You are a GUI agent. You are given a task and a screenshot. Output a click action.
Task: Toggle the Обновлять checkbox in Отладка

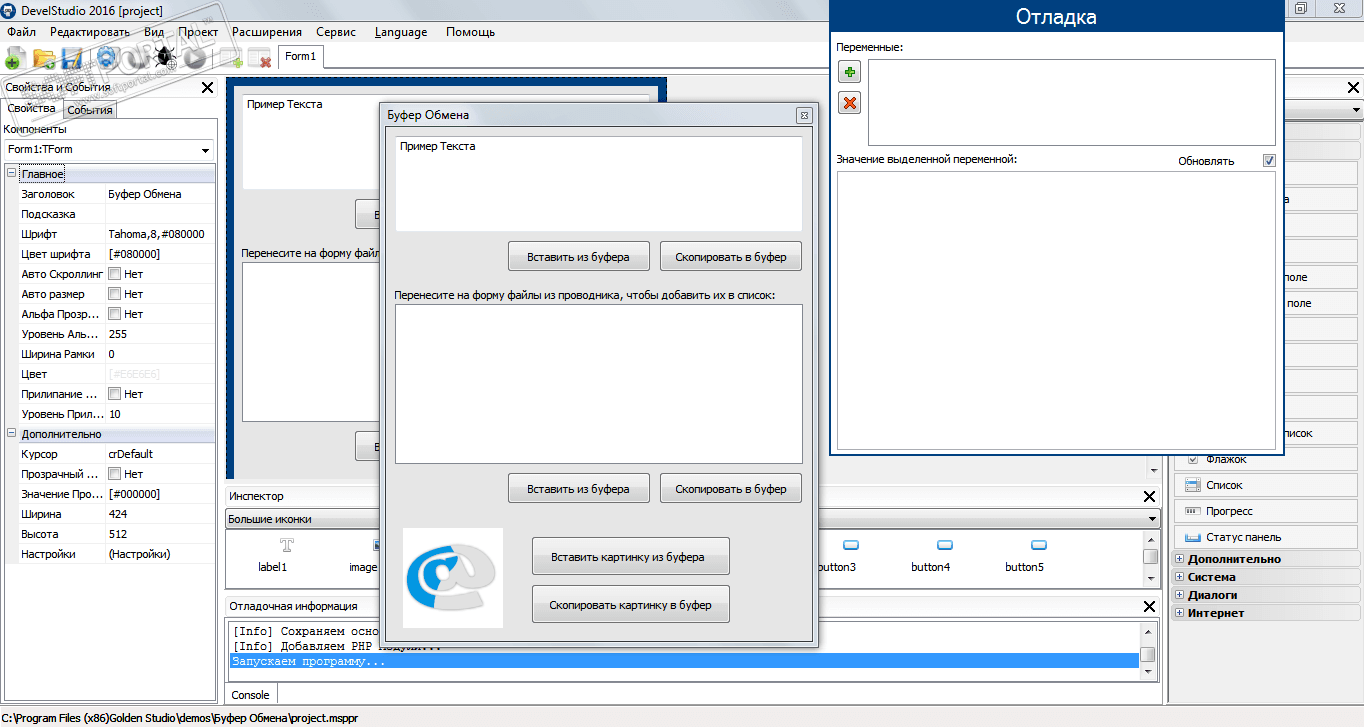[1269, 161]
